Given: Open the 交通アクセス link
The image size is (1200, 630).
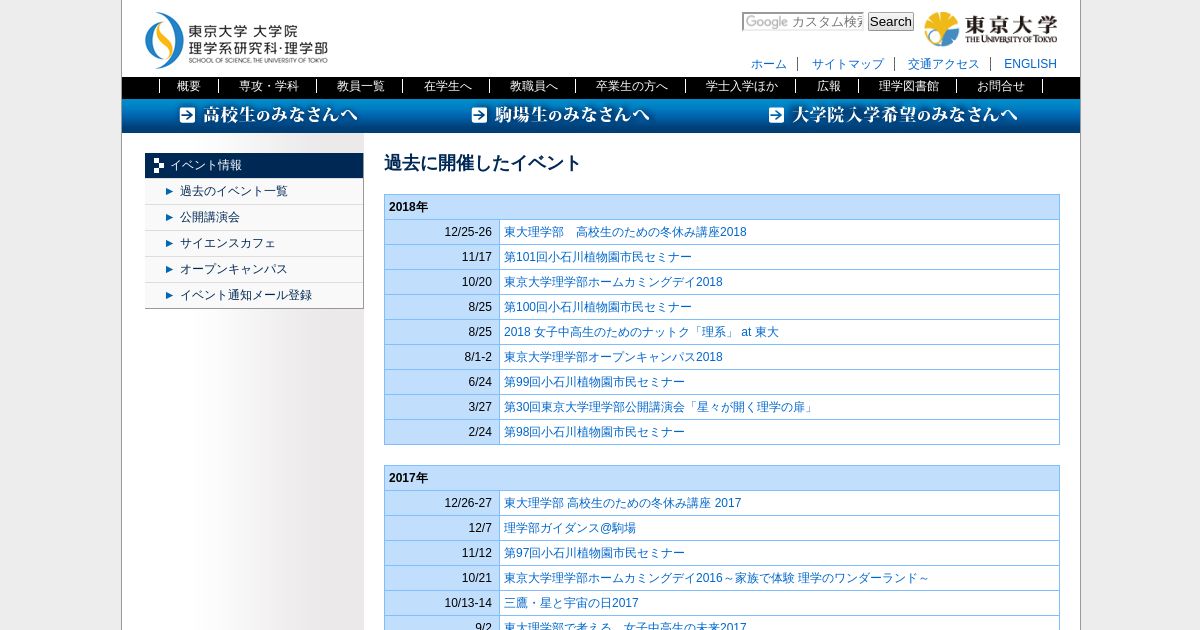Looking at the screenshot, I should 944,64.
